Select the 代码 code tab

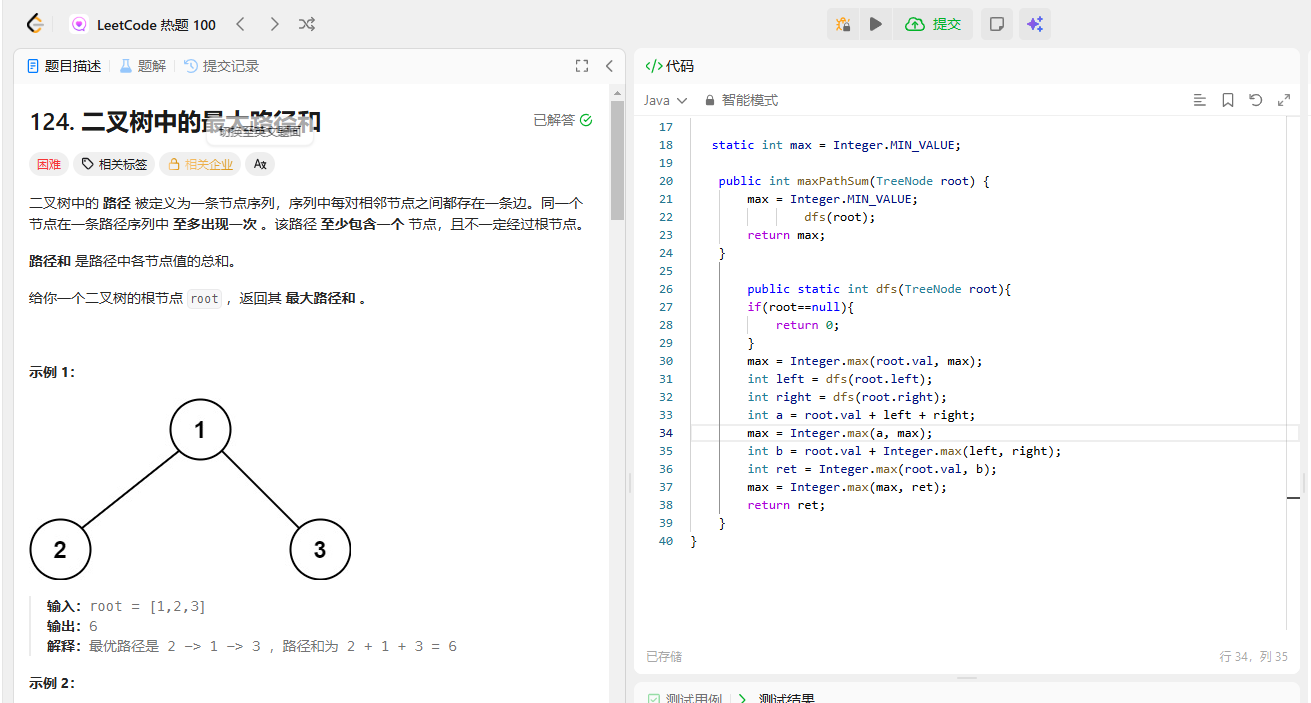tap(669, 66)
